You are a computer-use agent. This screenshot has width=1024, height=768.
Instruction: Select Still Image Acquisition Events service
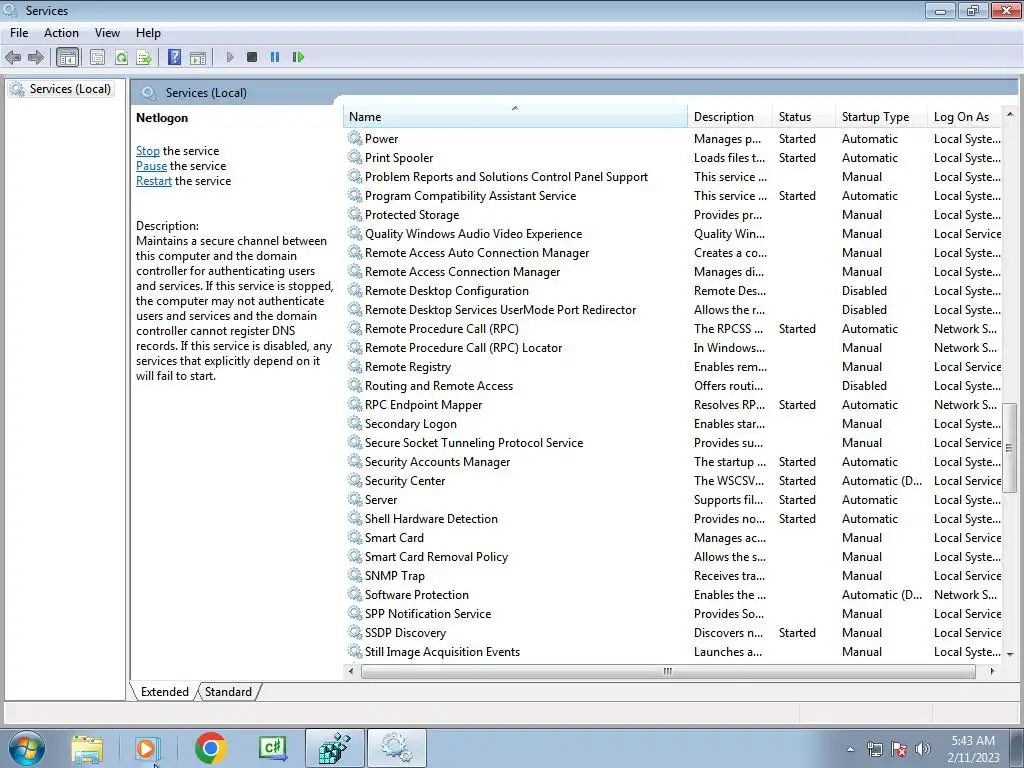(x=673, y=652)
